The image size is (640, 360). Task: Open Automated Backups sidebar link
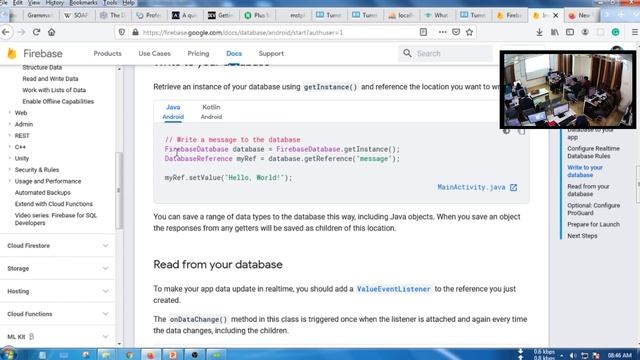tap(42, 193)
